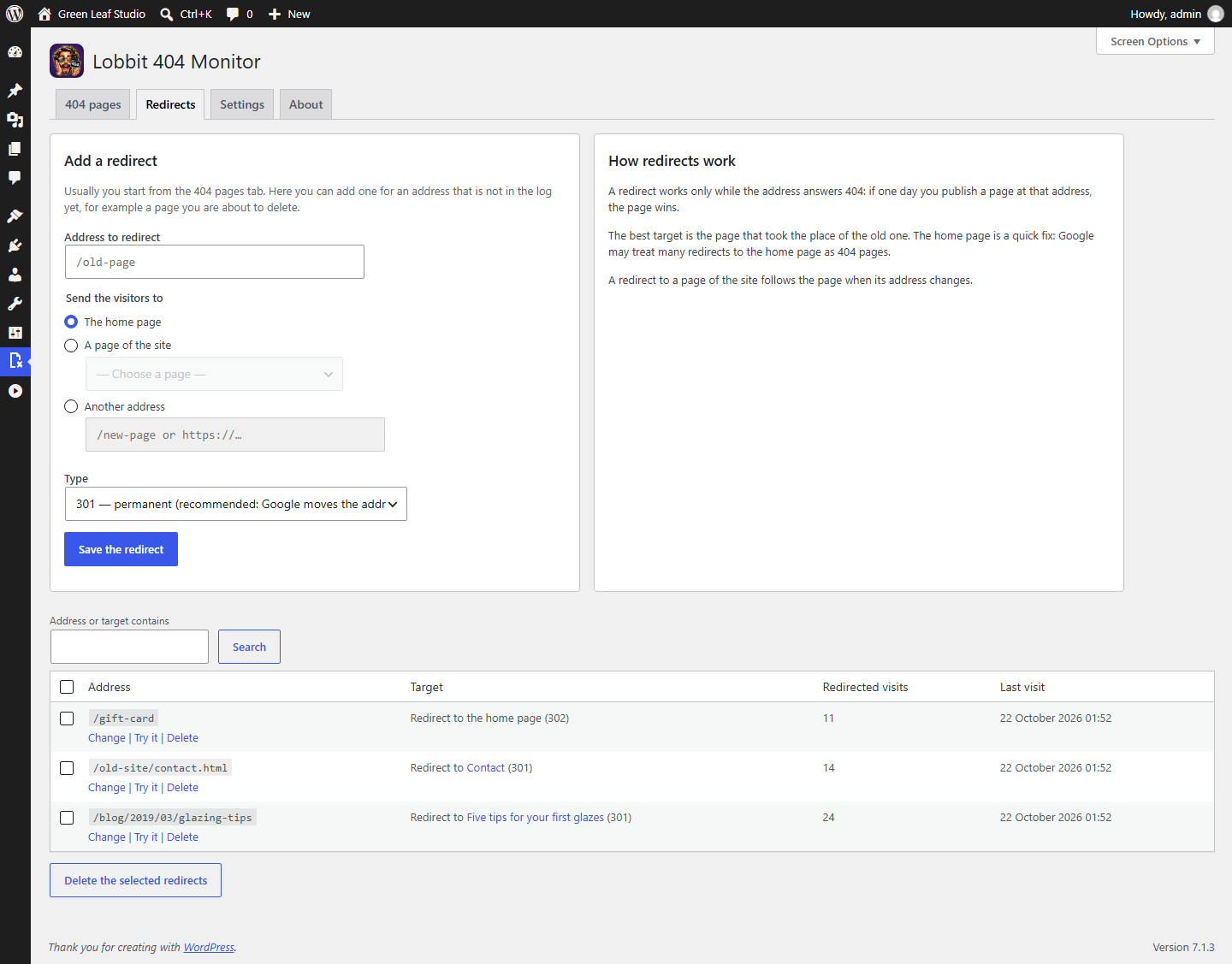Focus the 'Address or target contains' search box
The height and width of the screenshot is (964, 1232).
[129, 647]
